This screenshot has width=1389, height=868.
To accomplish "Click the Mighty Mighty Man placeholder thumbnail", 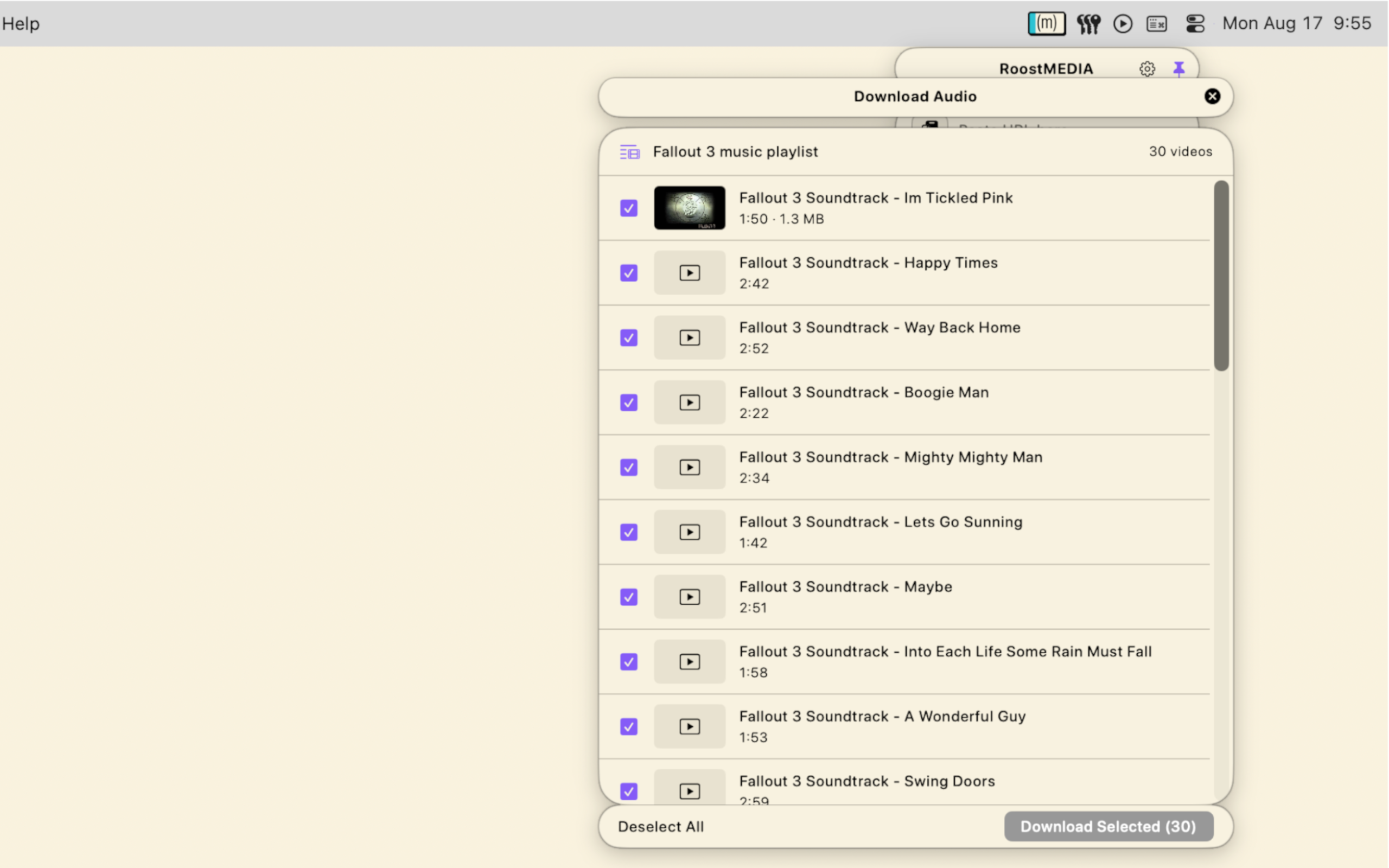I will pos(689,467).
